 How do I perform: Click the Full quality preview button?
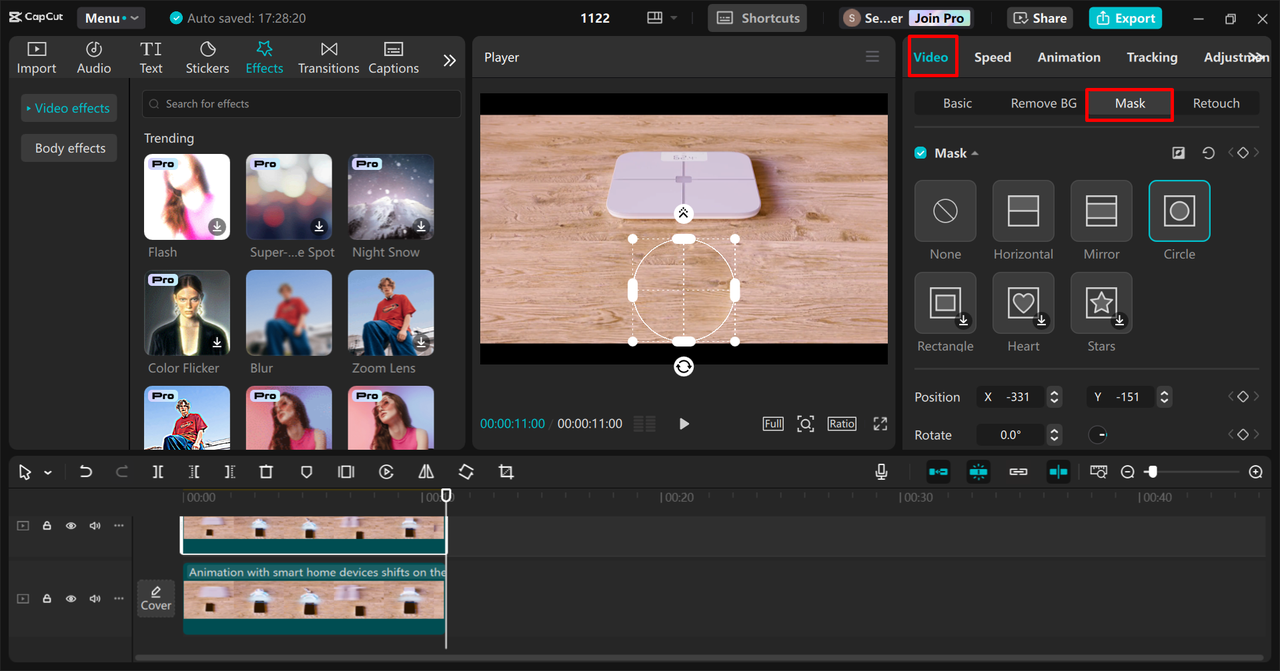(x=773, y=424)
